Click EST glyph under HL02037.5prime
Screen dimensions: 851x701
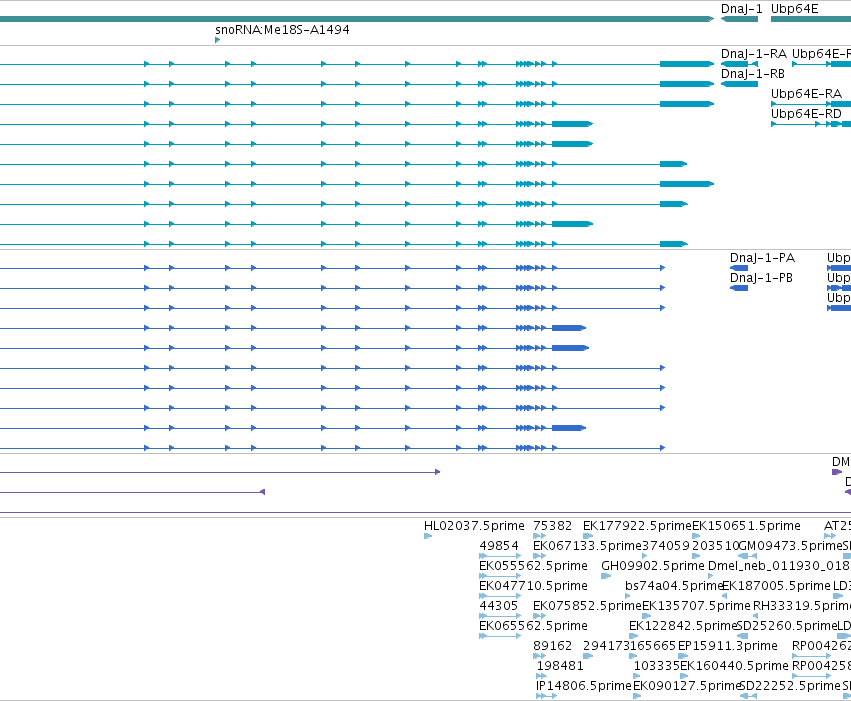(x=428, y=536)
